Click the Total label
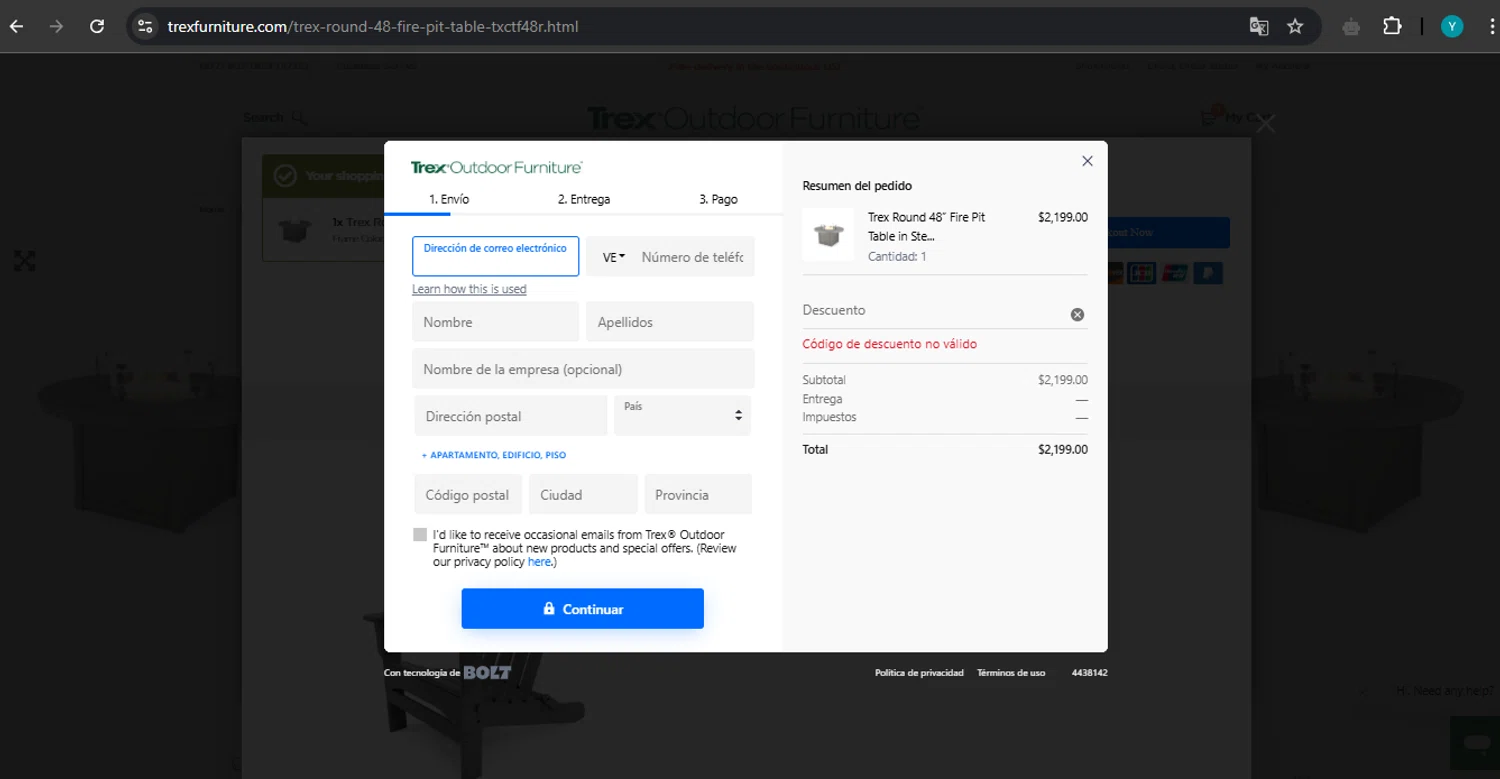Screen dimensions: 1500x779 click(815, 450)
